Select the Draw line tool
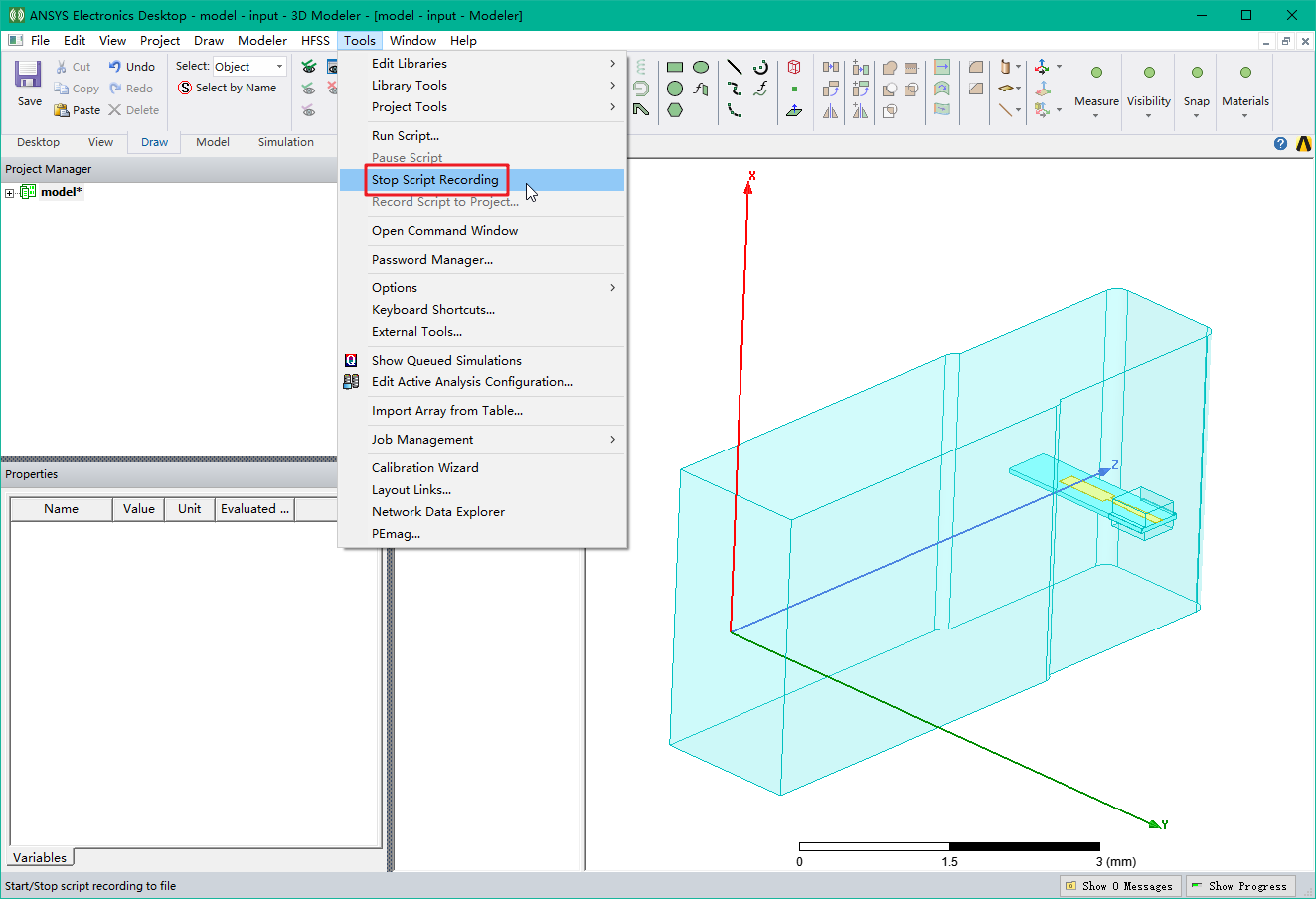1316x899 pixels. pos(735,67)
